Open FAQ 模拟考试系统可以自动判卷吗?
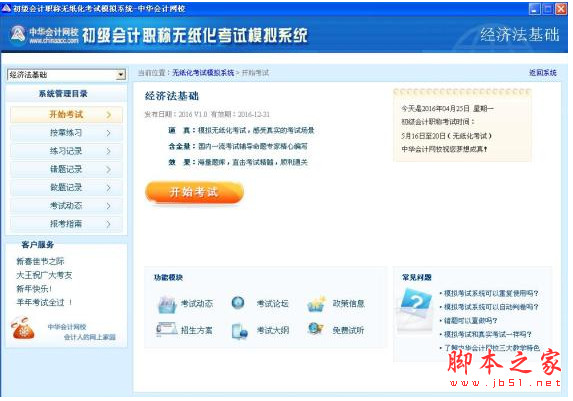This screenshot has width=573, height=401. click(491, 307)
